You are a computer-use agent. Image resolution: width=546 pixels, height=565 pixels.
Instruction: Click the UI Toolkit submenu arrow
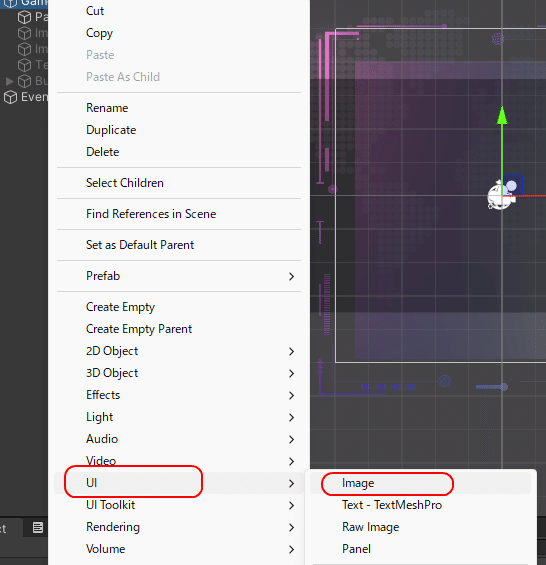[292, 506]
